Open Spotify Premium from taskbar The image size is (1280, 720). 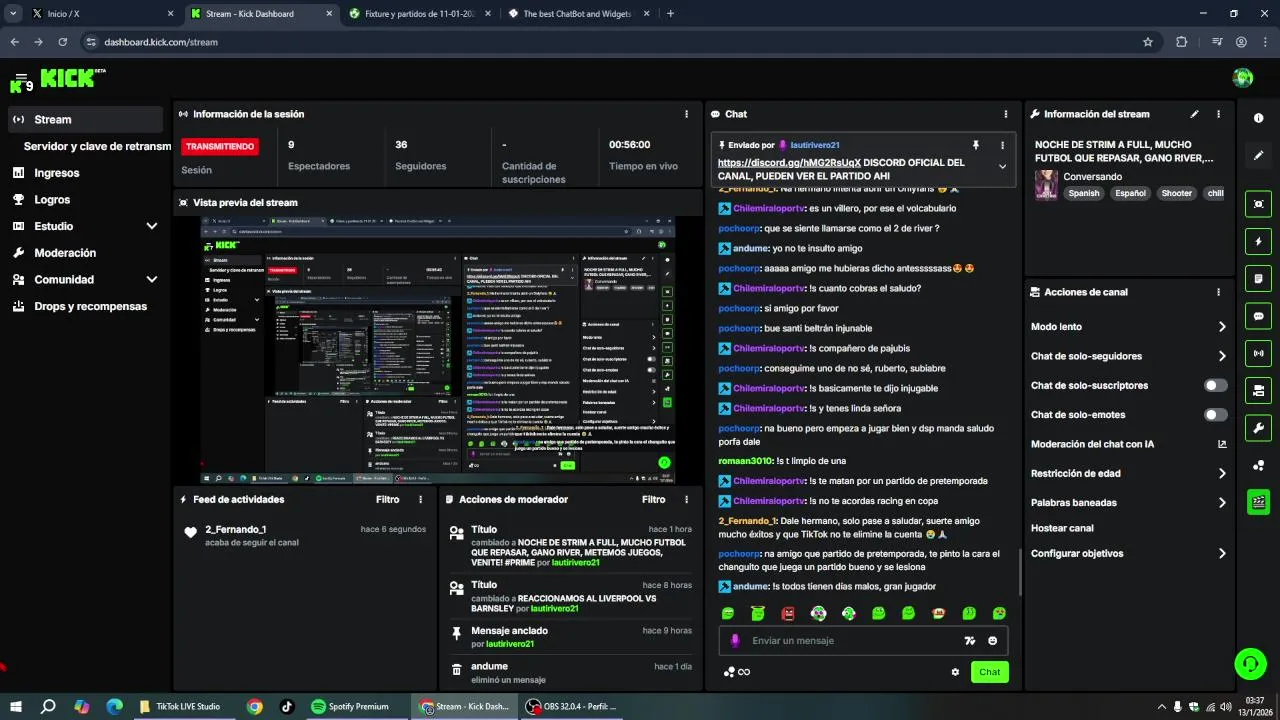coord(349,706)
